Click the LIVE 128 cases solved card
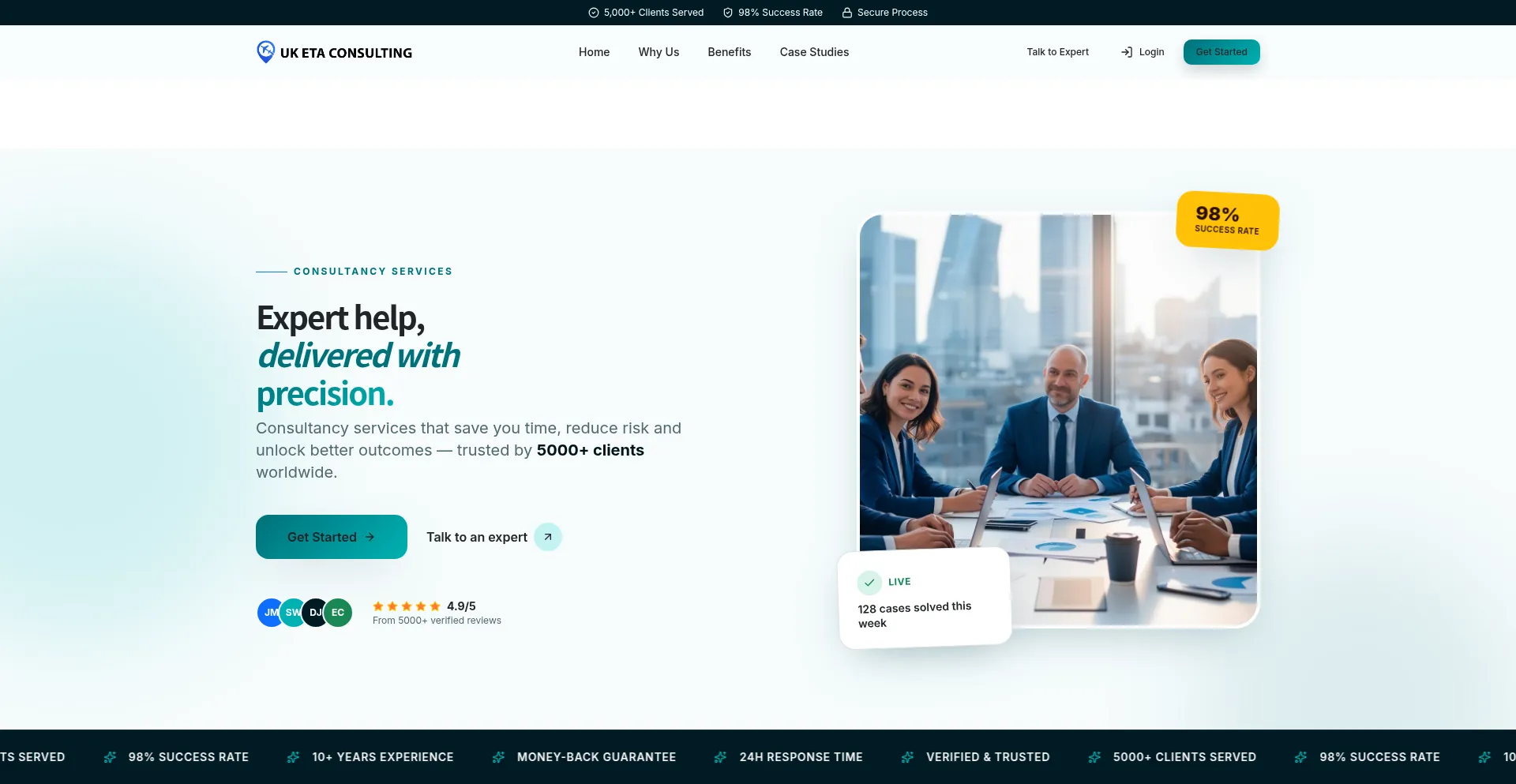Screen dimensions: 1516x784 tap(925, 598)
